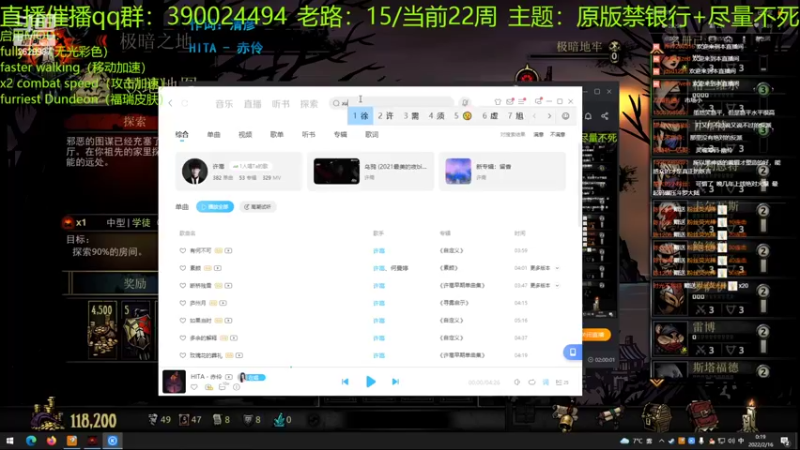Switch to the 专辑 search results tab
800x450 pixels.
click(x=340, y=135)
